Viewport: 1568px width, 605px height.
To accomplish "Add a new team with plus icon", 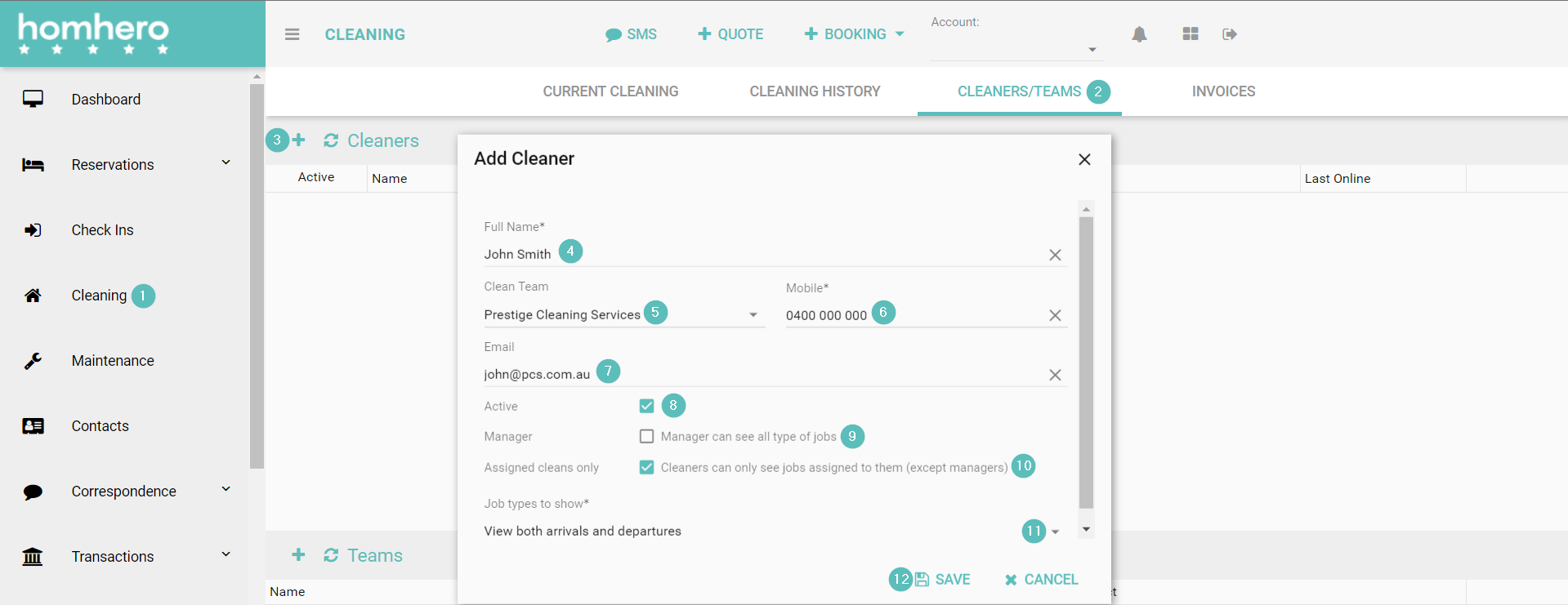I will (x=298, y=555).
